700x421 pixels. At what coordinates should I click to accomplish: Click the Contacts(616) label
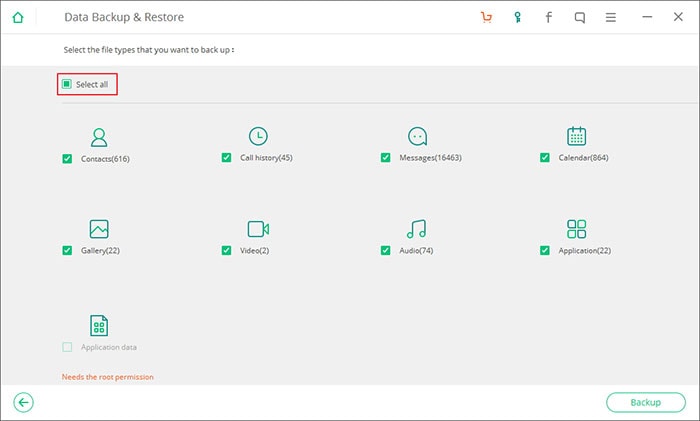105,159
